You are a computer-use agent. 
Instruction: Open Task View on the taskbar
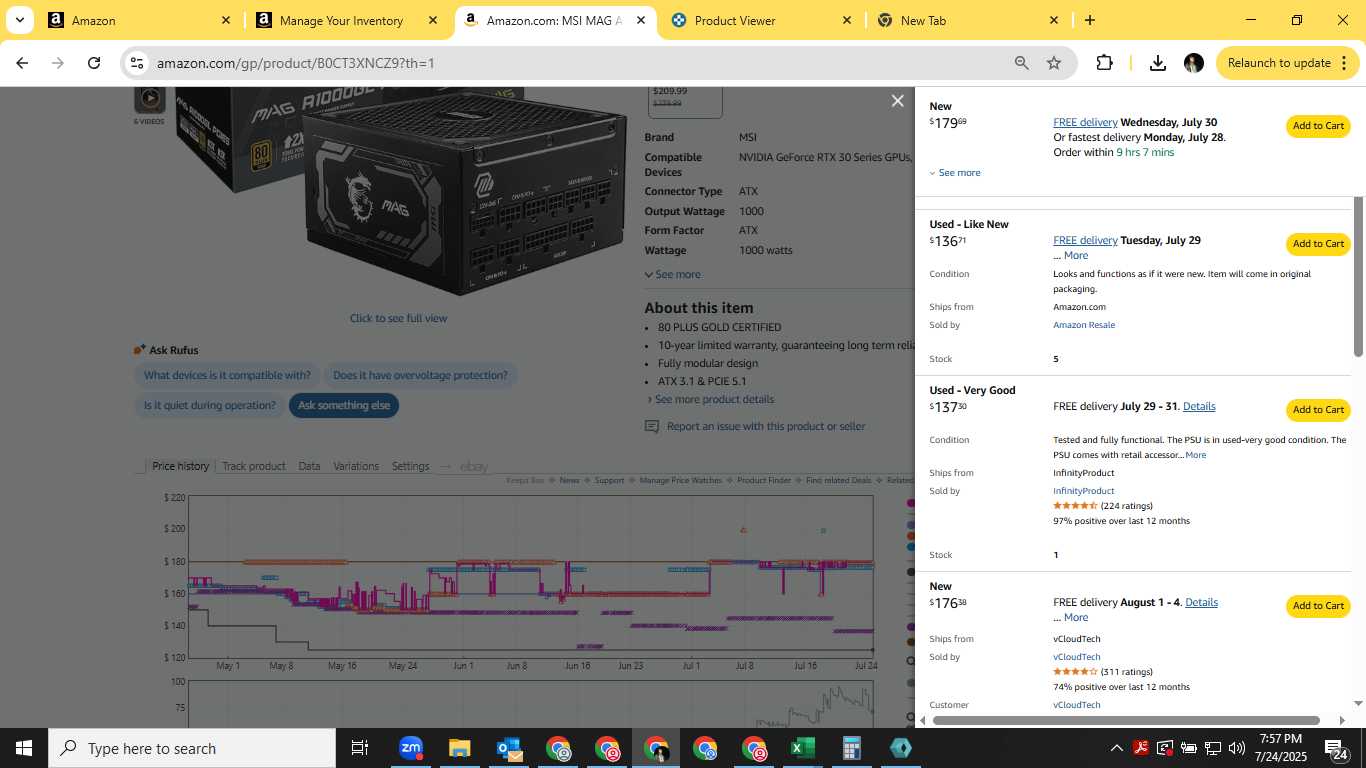(x=360, y=748)
